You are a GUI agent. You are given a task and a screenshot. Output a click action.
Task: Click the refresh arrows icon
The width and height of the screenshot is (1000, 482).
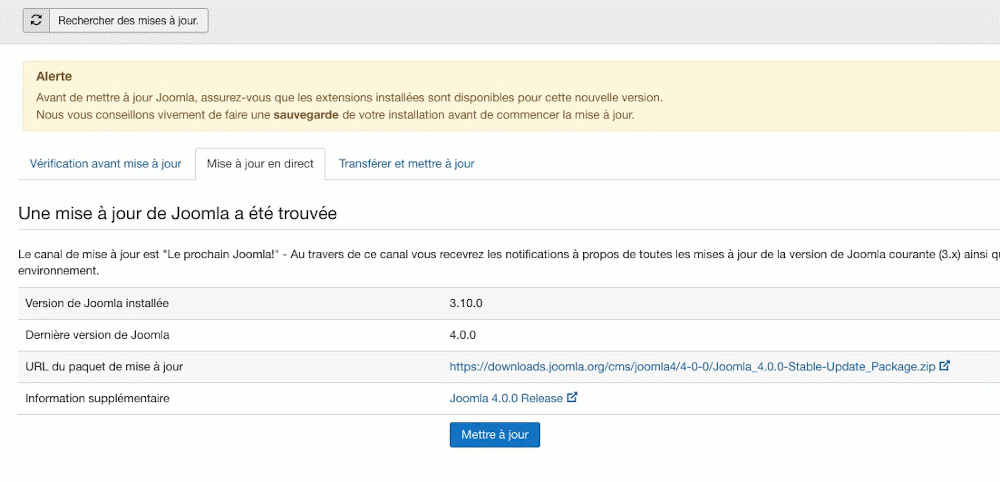(x=36, y=20)
